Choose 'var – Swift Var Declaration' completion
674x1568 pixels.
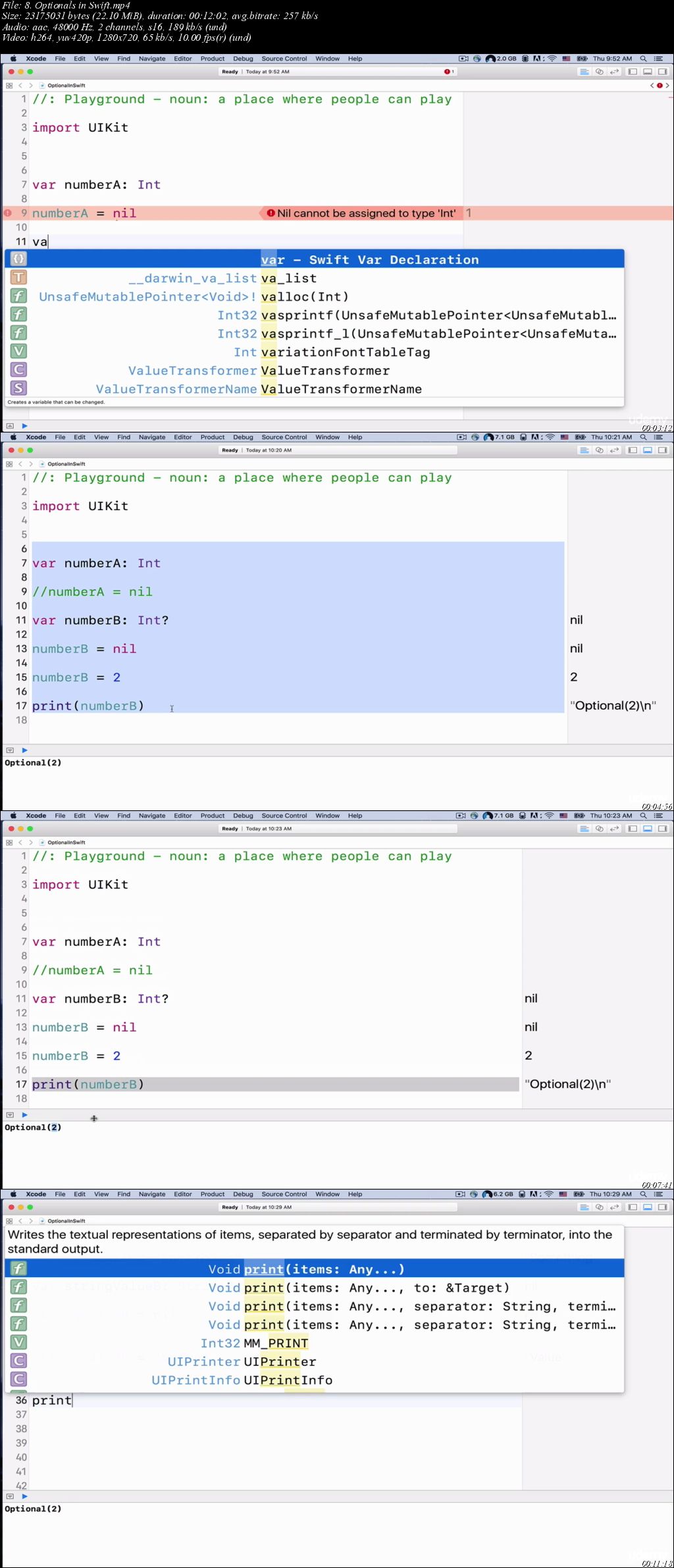pyautogui.click(x=315, y=259)
